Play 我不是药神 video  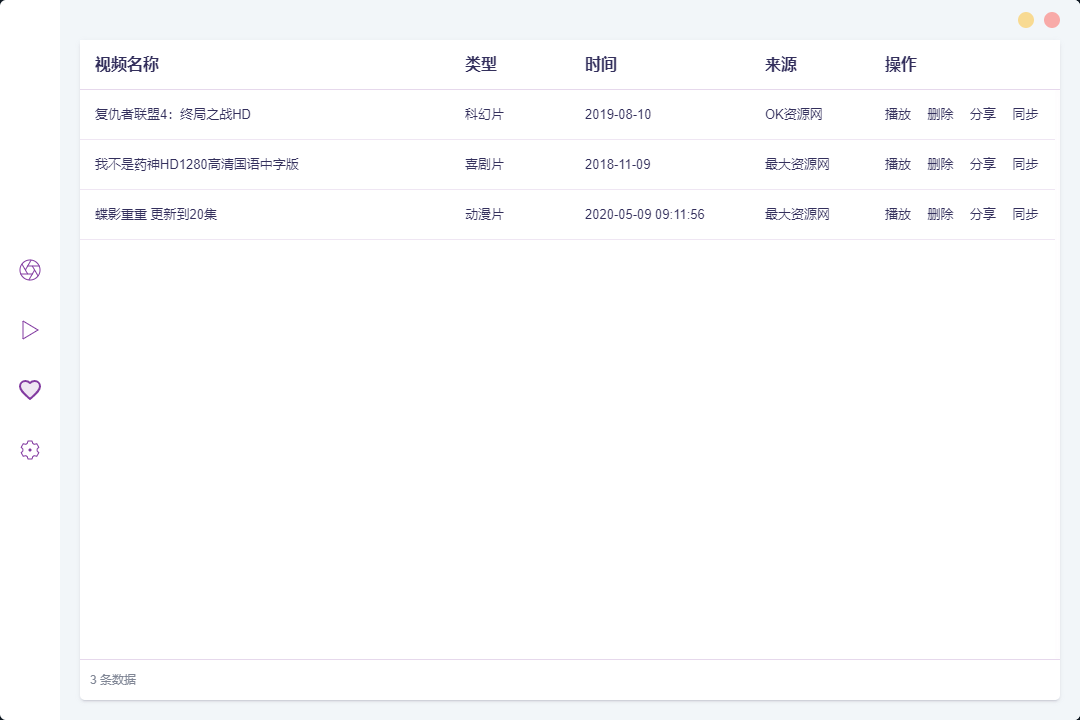click(897, 164)
